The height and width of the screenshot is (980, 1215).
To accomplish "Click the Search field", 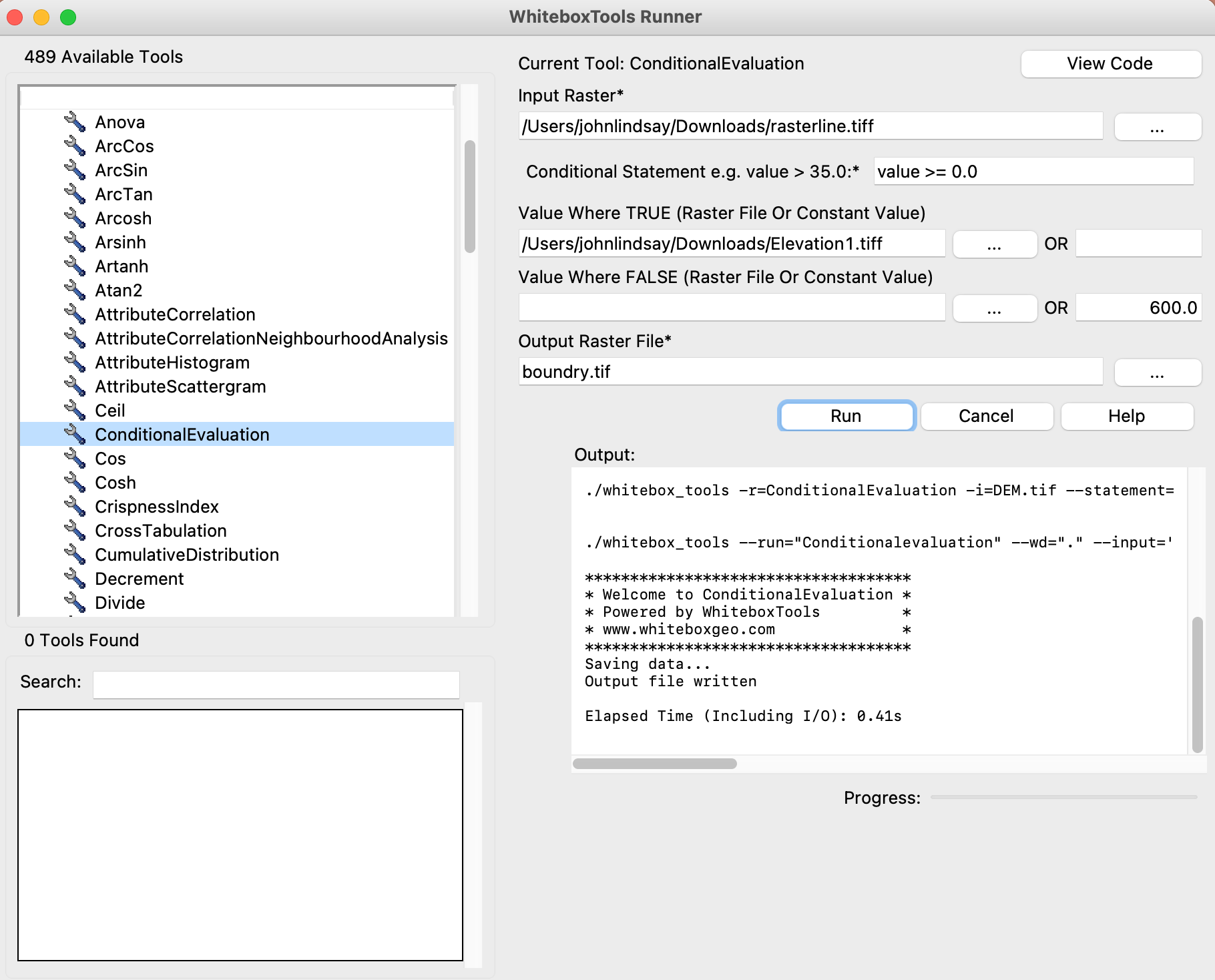I will [x=275, y=684].
